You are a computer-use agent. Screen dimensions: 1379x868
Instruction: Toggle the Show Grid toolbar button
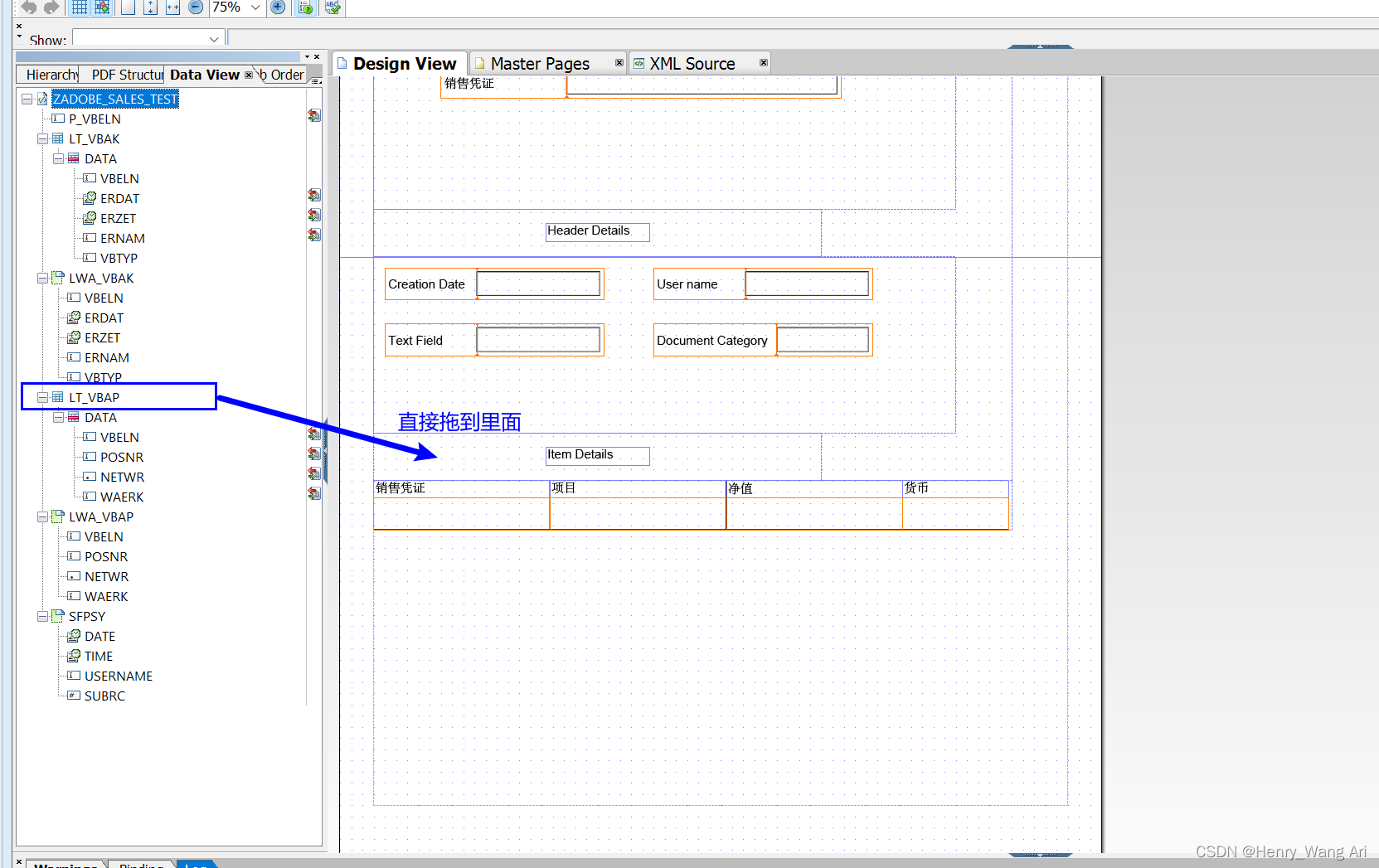click(x=79, y=7)
